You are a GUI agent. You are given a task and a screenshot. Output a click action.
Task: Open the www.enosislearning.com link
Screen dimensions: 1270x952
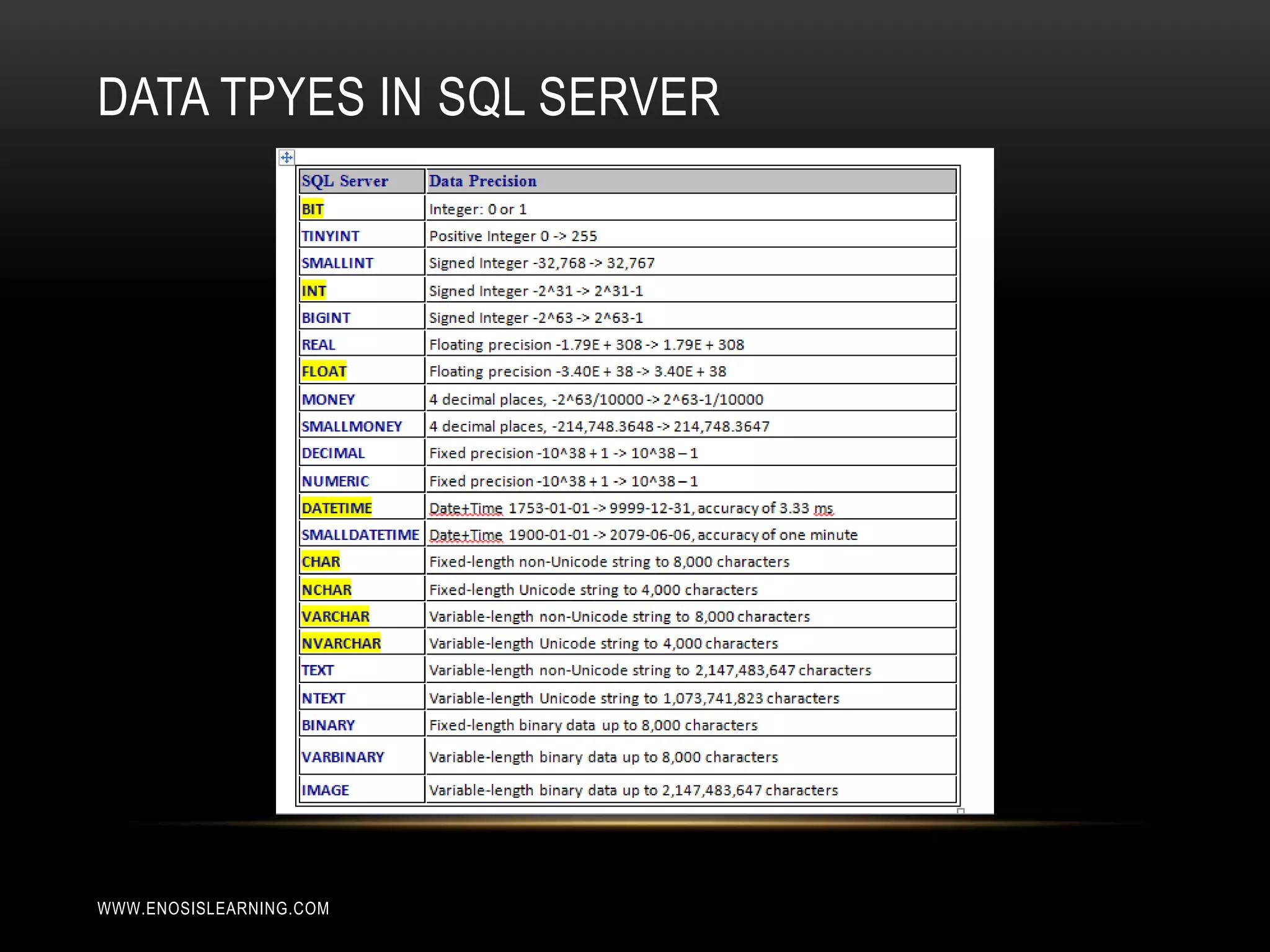tap(213, 909)
